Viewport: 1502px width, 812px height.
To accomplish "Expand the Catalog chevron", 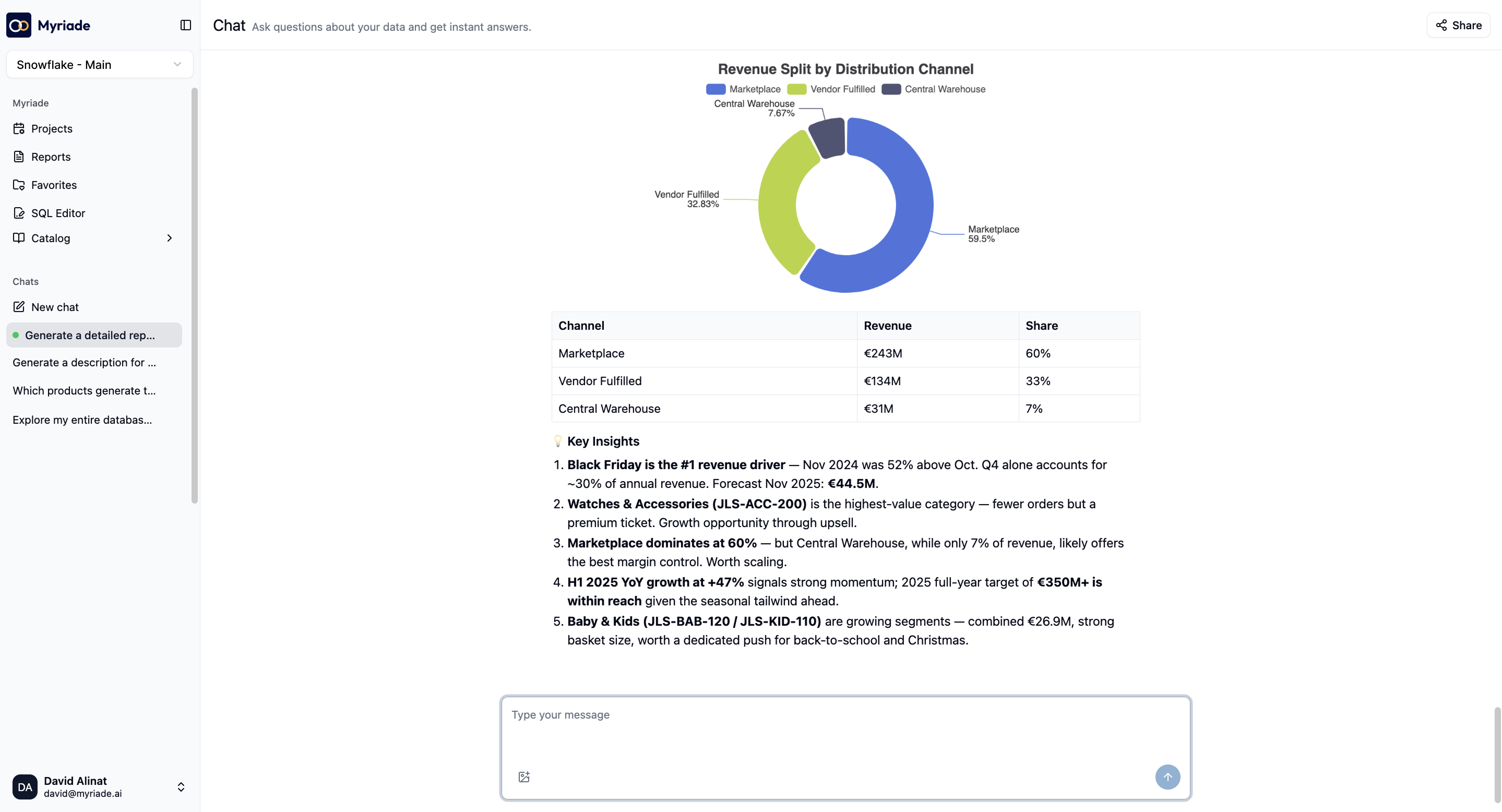I will (169, 238).
